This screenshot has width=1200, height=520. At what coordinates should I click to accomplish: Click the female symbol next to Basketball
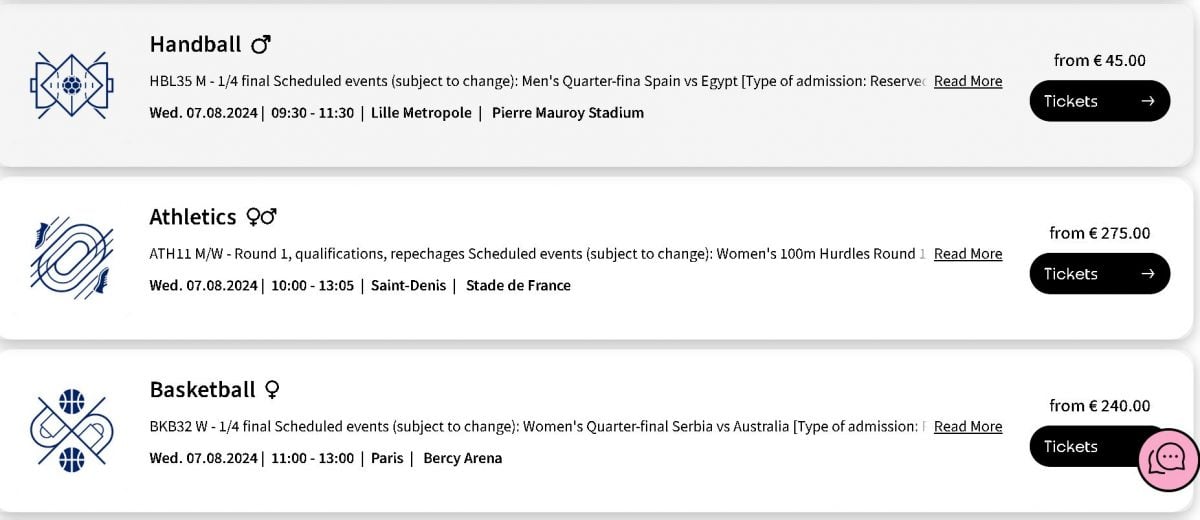[272, 389]
